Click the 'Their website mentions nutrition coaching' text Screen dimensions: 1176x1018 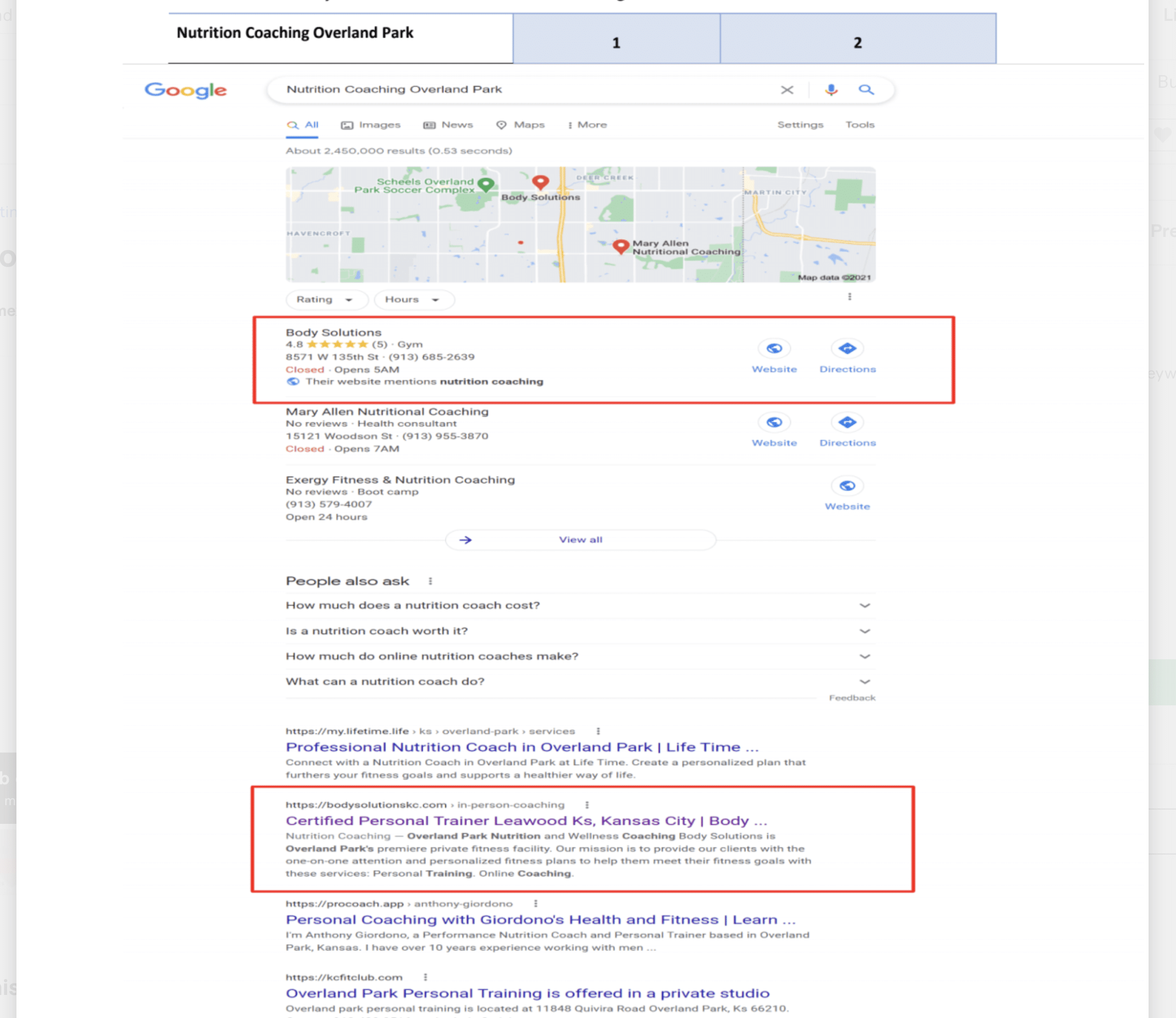424,382
